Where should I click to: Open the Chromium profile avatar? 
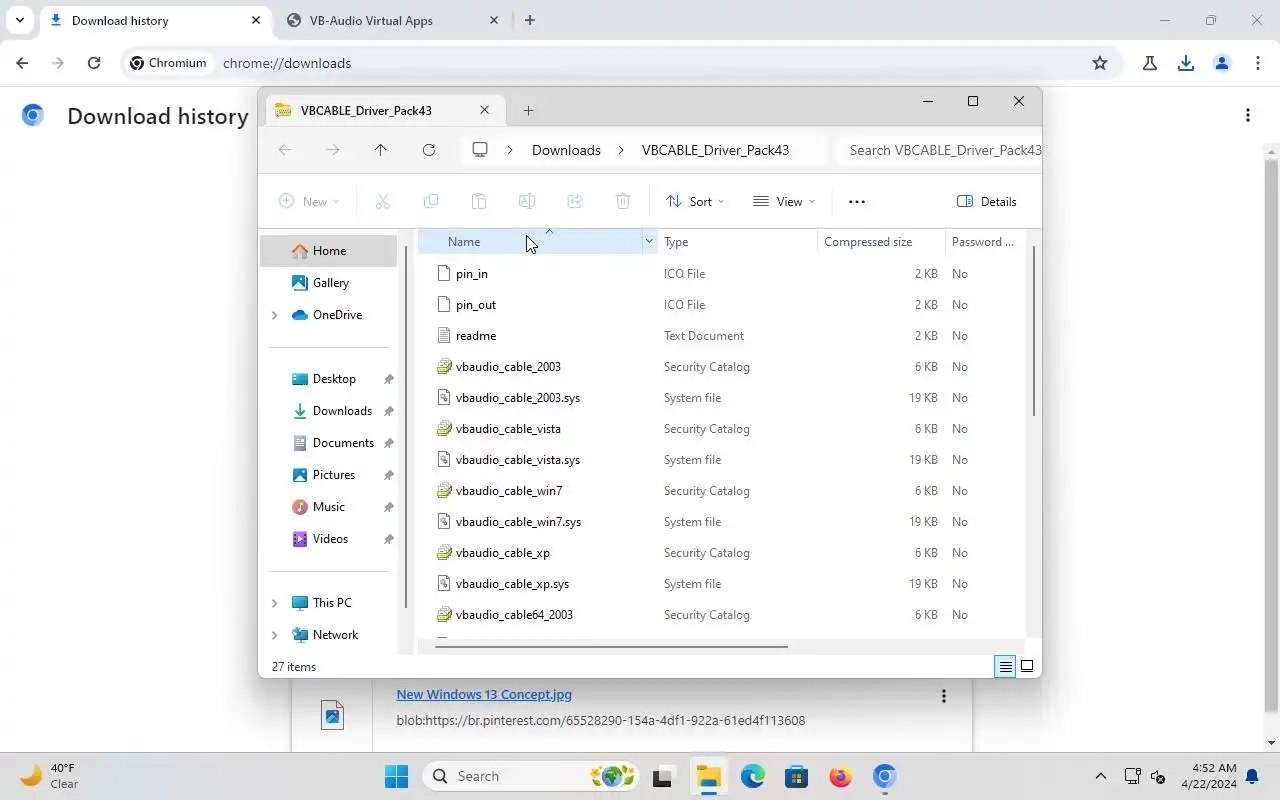(1222, 63)
